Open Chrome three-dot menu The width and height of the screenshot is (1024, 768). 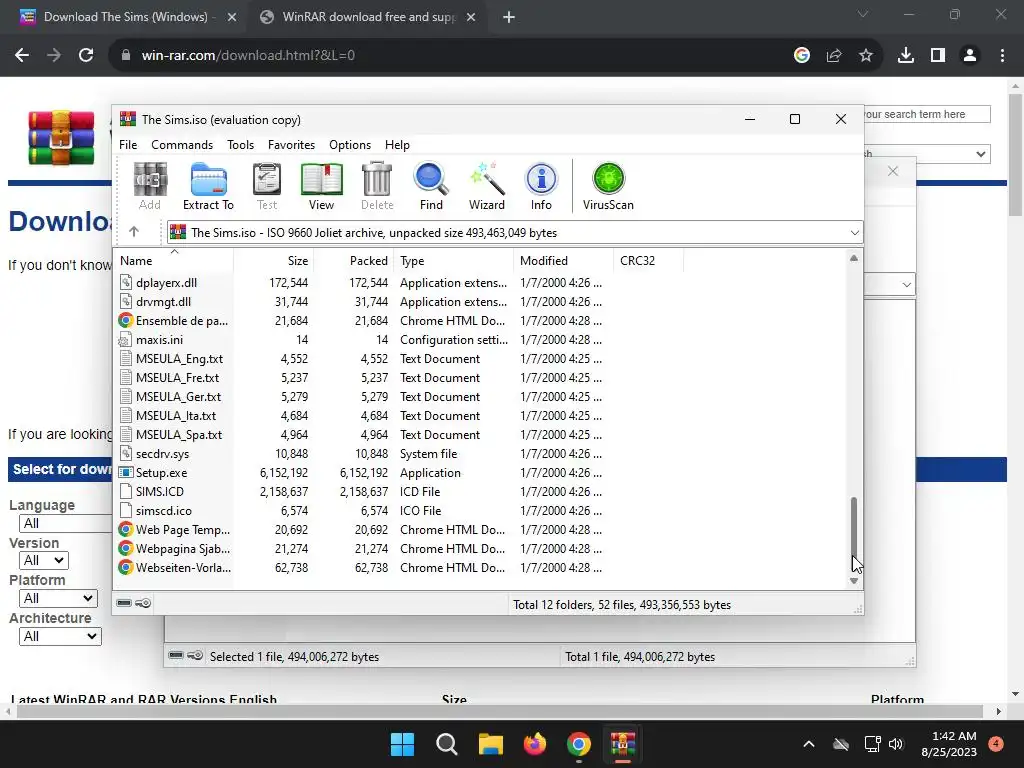click(1002, 56)
